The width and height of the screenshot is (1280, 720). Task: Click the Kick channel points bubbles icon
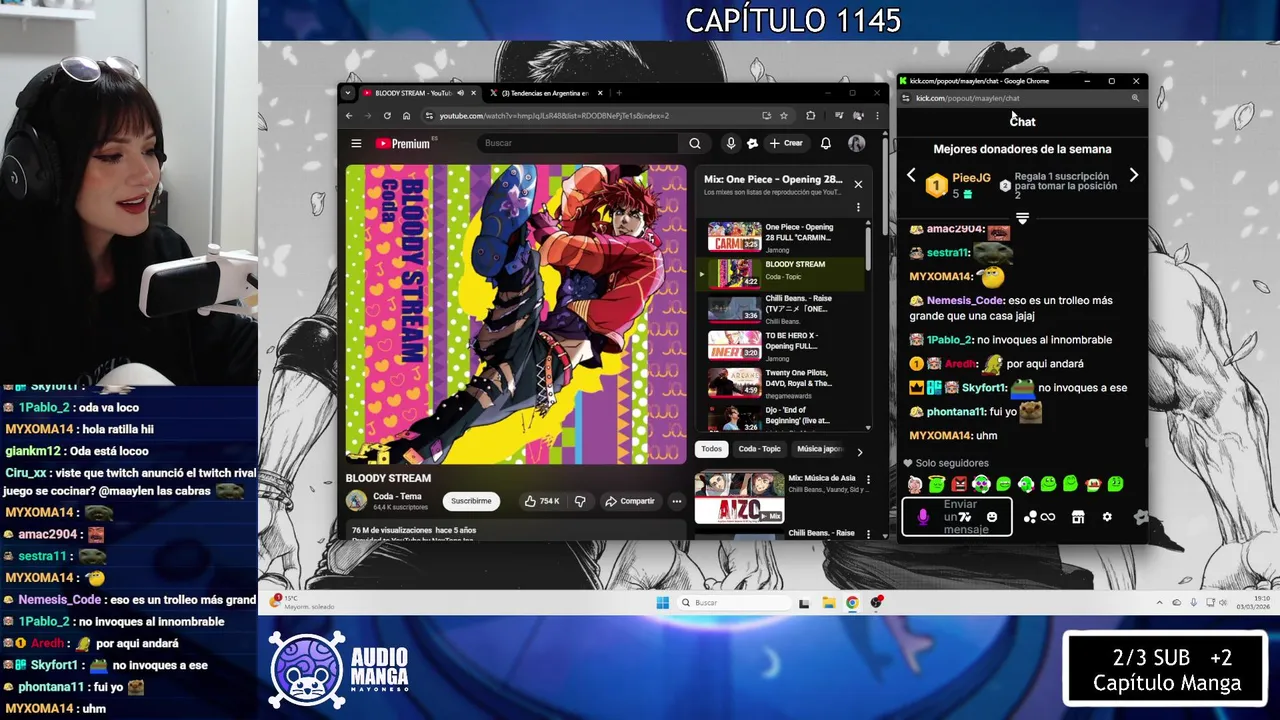[1030, 517]
